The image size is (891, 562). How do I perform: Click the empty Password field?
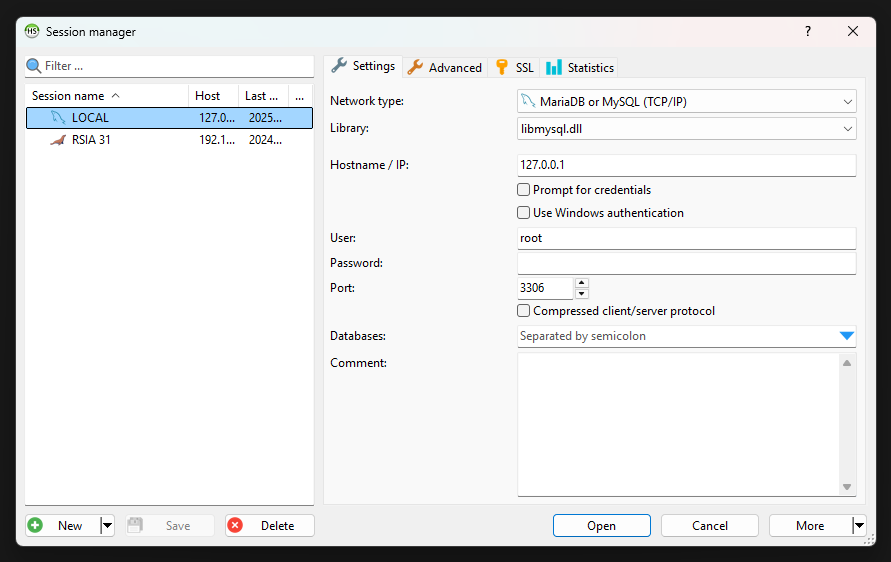click(686, 263)
